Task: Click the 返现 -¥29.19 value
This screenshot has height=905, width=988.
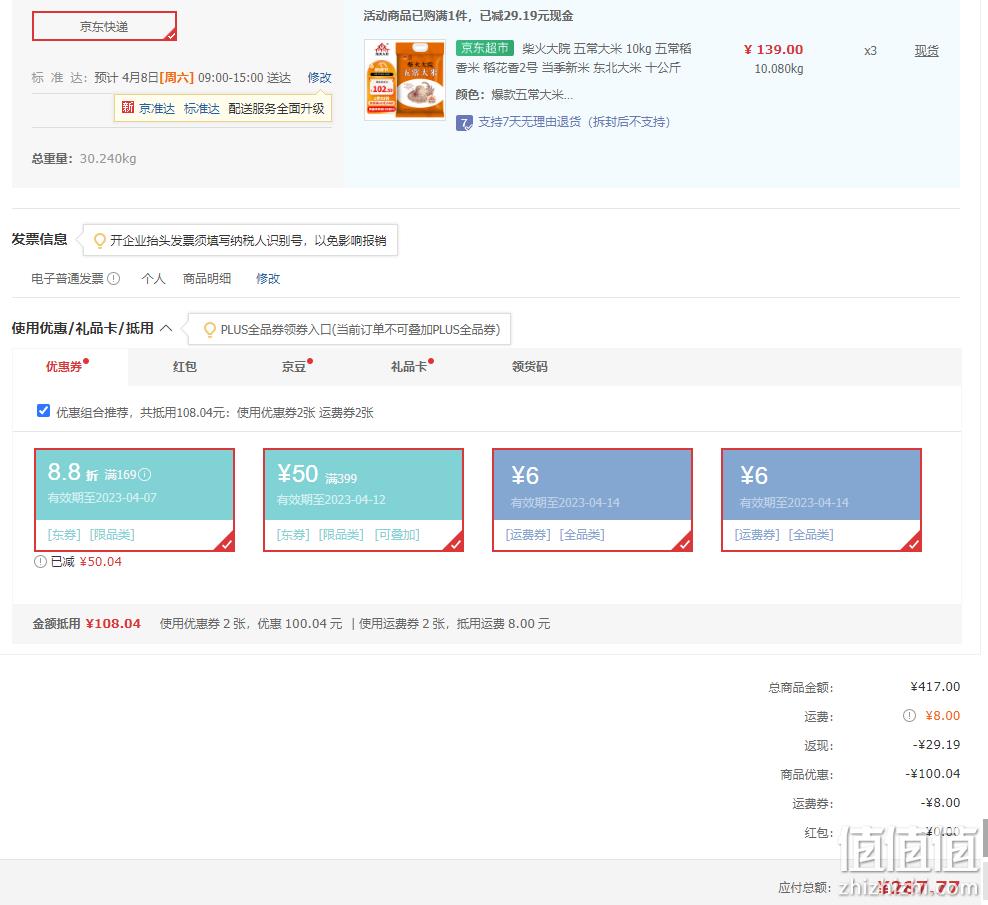Action: point(936,744)
